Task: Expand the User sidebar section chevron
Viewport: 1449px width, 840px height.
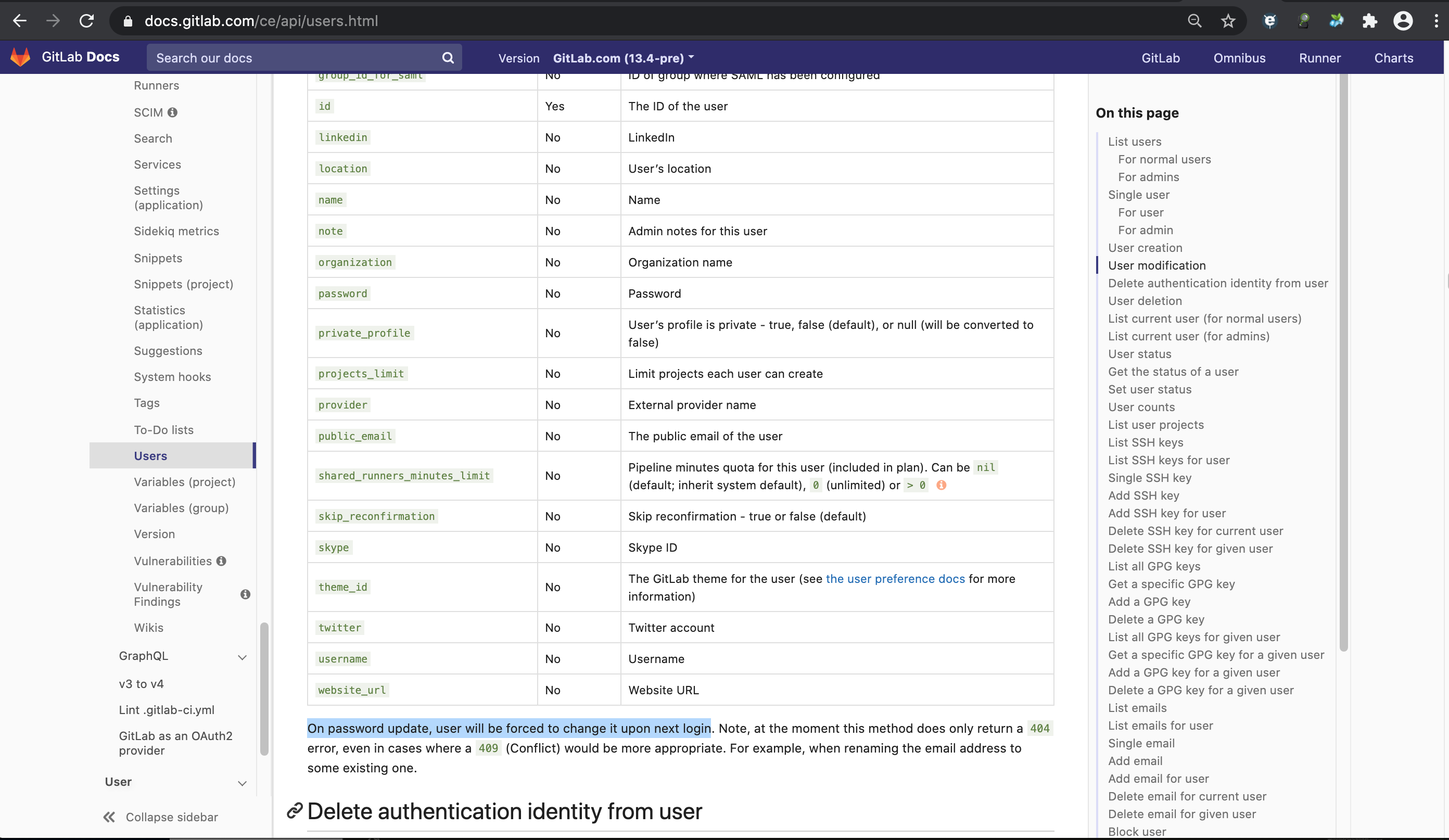Action: (243, 783)
